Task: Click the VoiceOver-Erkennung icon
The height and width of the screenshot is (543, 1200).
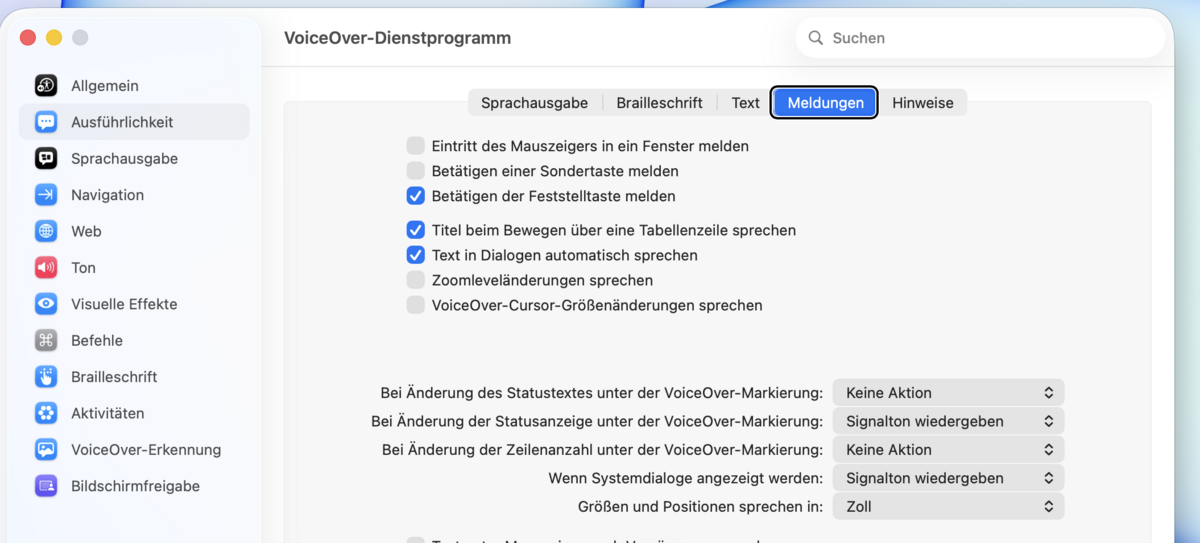Action: point(46,450)
